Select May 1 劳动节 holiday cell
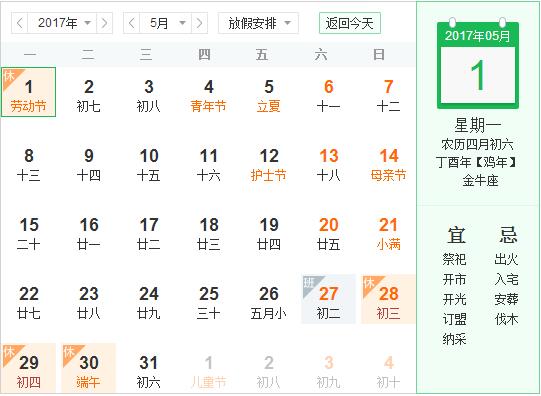 tap(29, 92)
